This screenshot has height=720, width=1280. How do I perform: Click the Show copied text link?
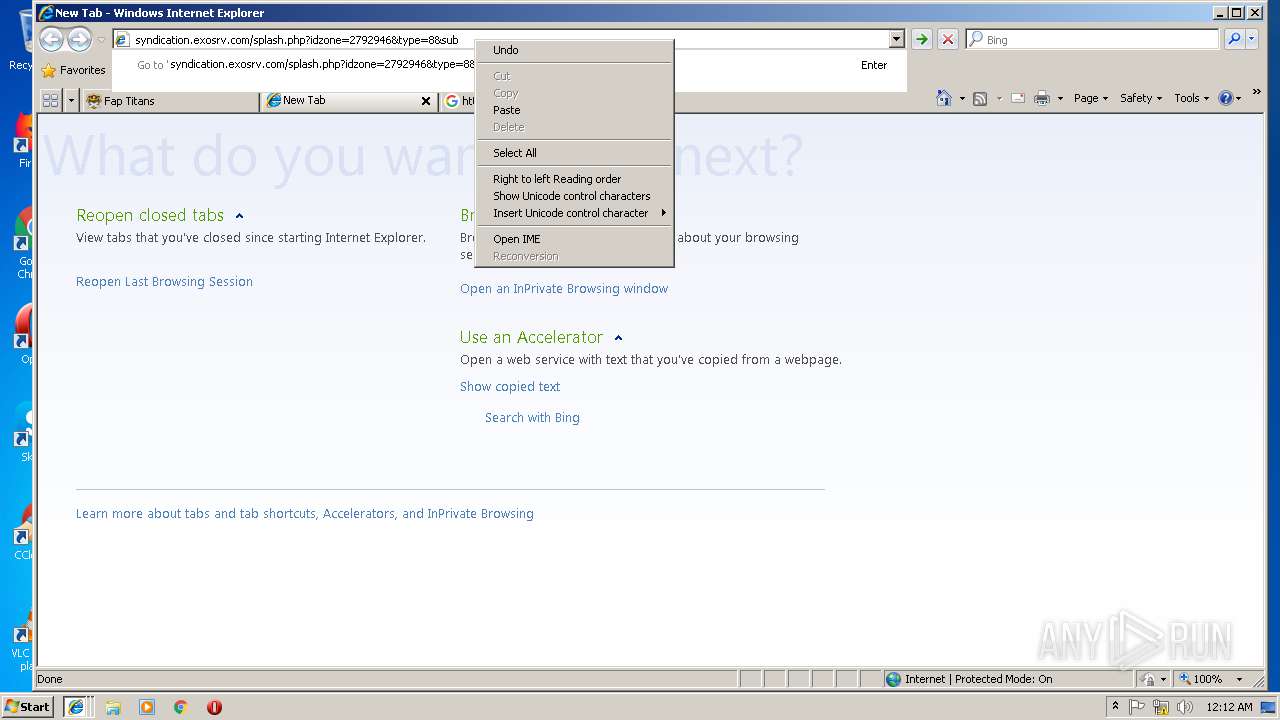coord(510,387)
